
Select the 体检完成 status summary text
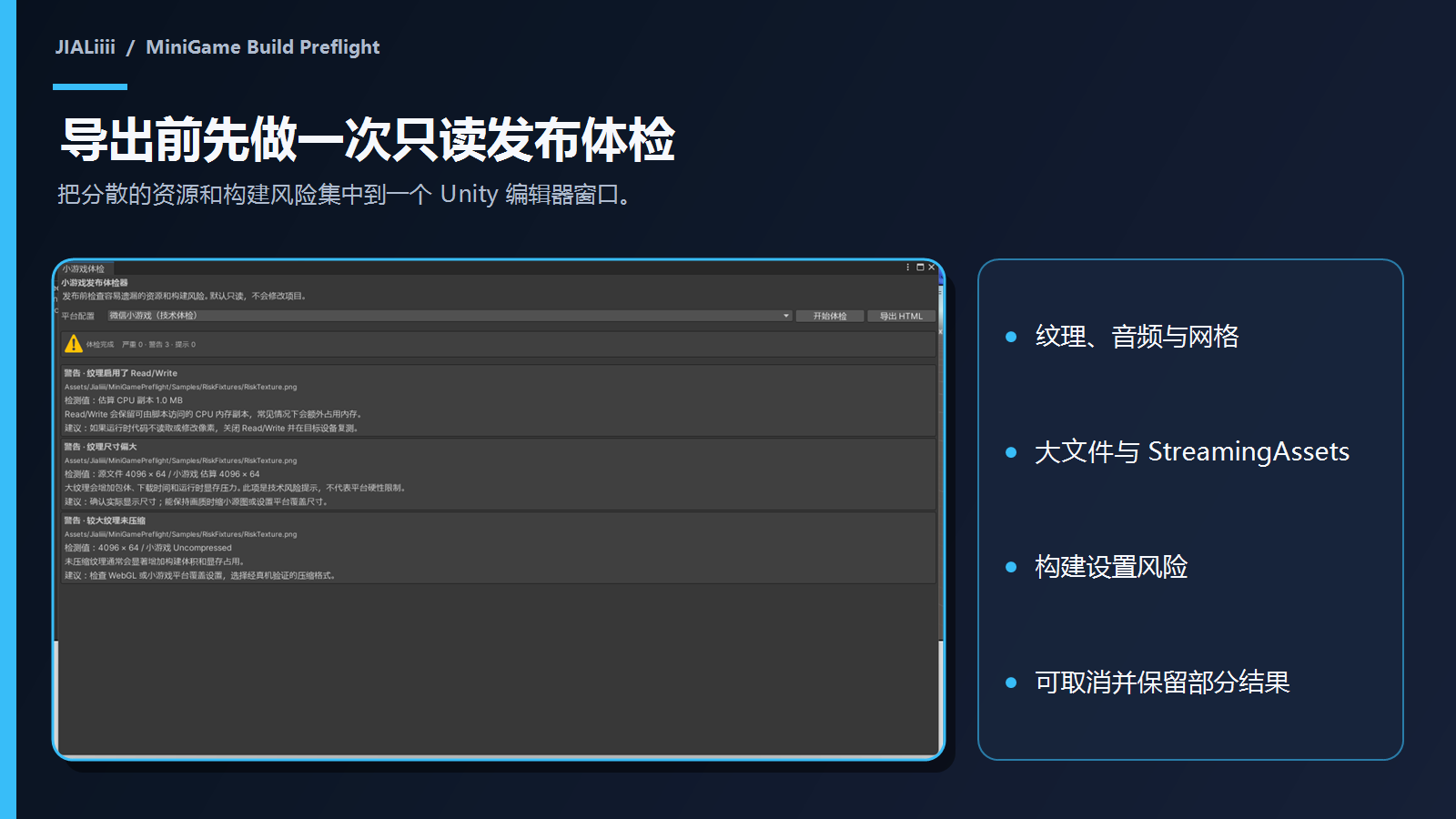141,345
